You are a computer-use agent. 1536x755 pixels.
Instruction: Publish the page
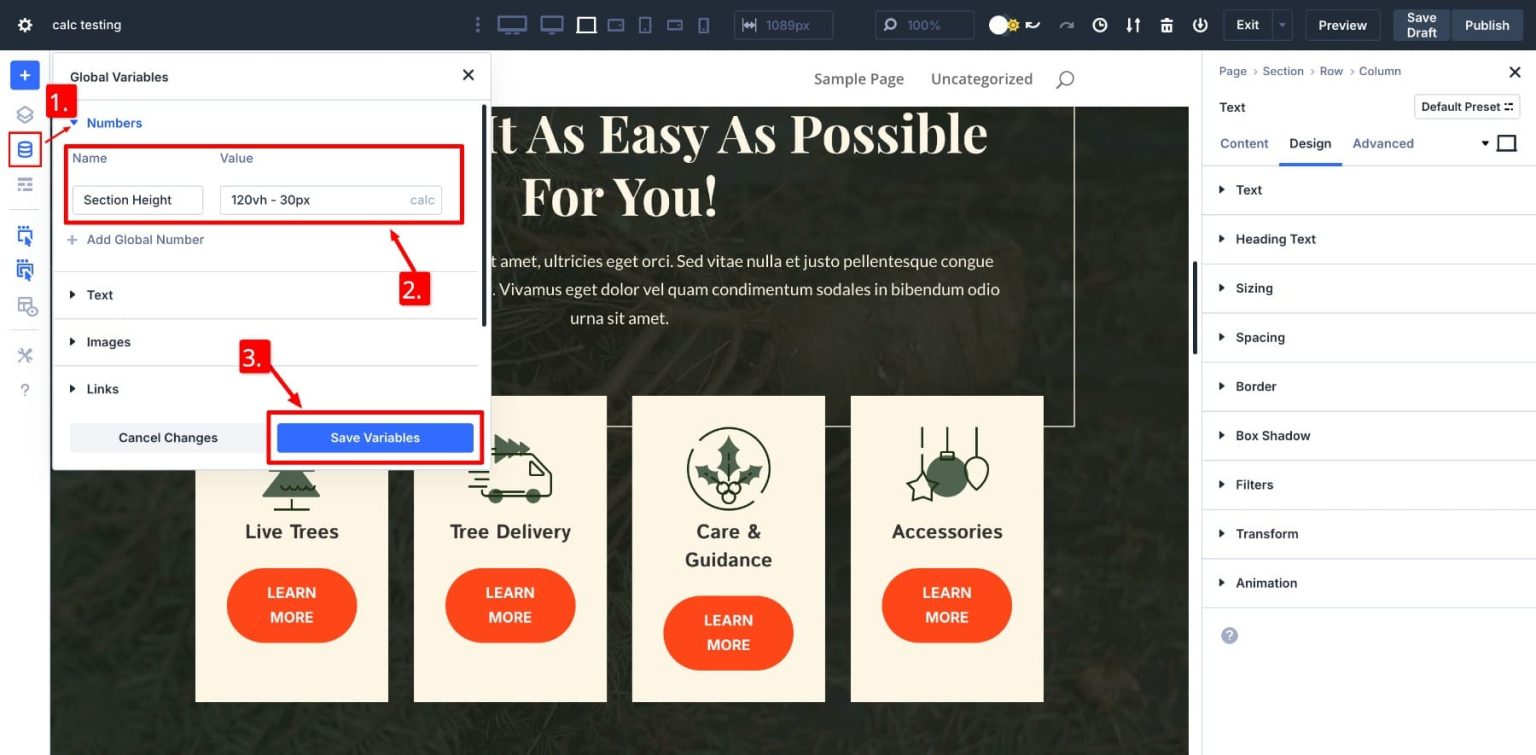tap(1487, 24)
